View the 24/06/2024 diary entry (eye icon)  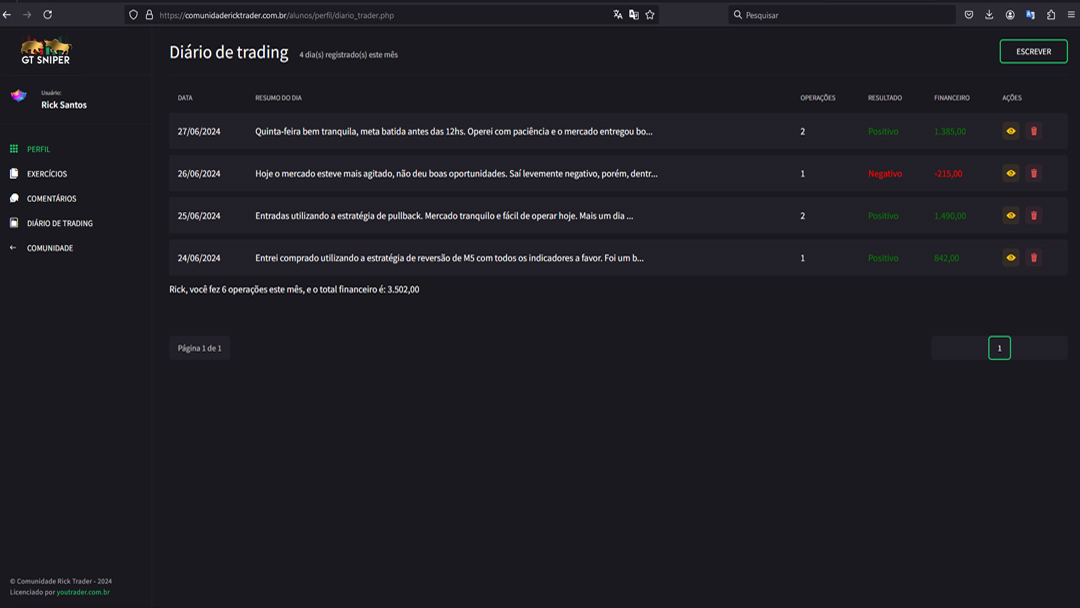tap(1011, 258)
